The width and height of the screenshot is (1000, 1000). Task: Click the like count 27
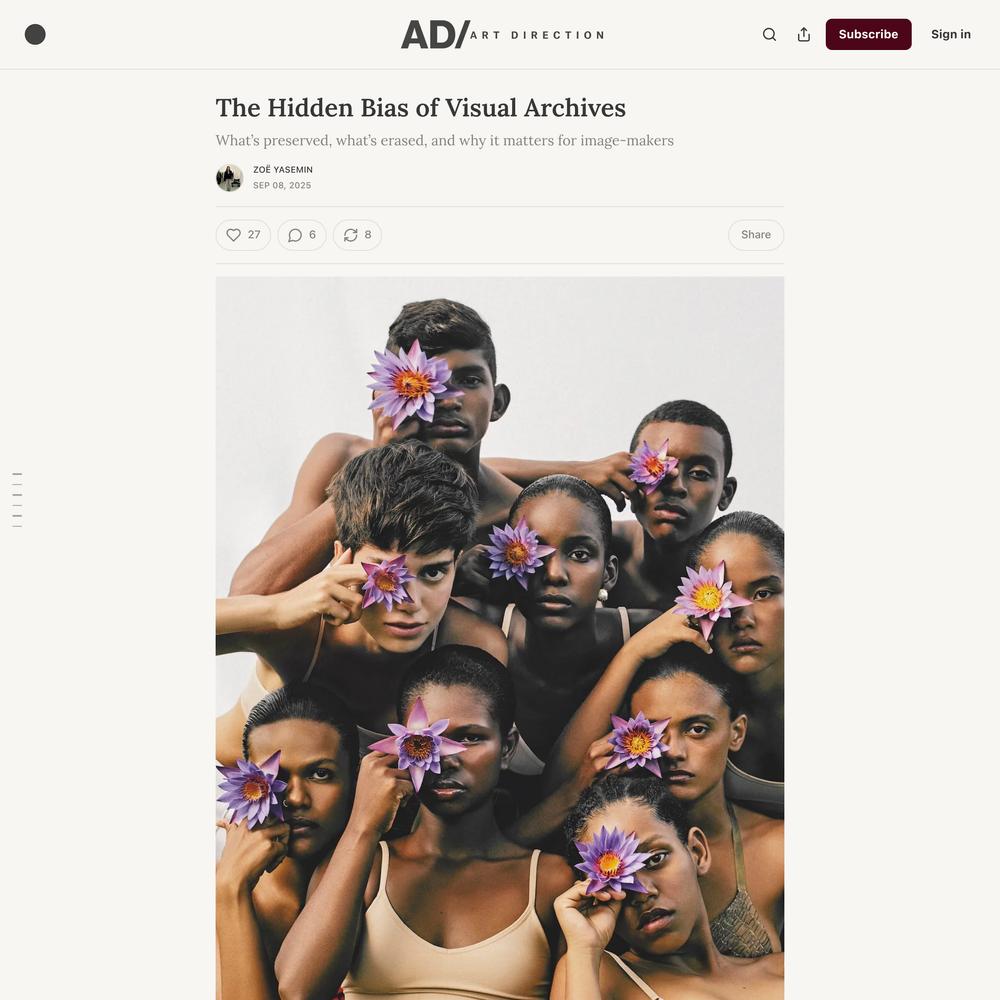tap(254, 235)
